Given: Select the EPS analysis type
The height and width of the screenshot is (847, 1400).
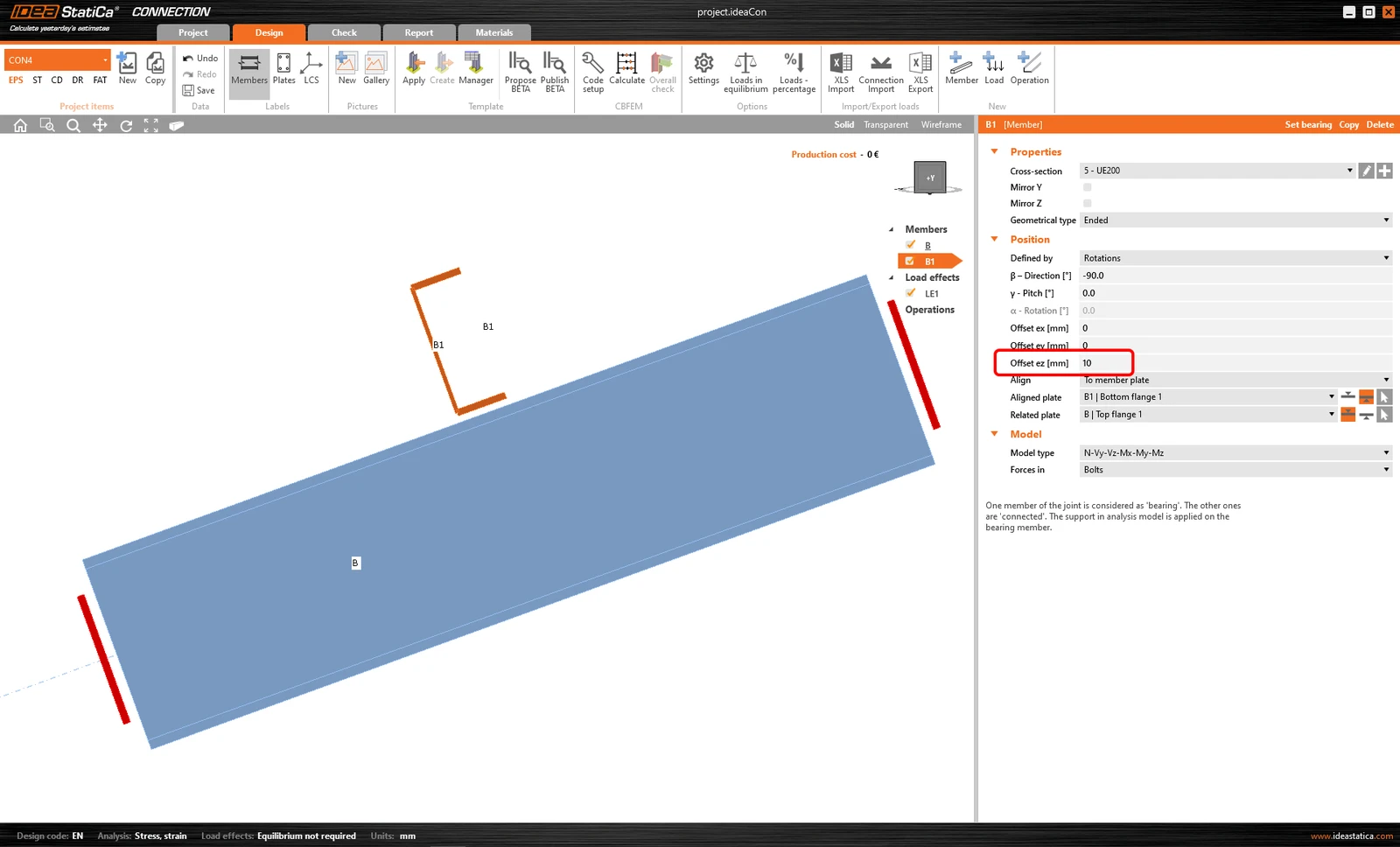Looking at the screenshot, I should [x=16, y=80].
